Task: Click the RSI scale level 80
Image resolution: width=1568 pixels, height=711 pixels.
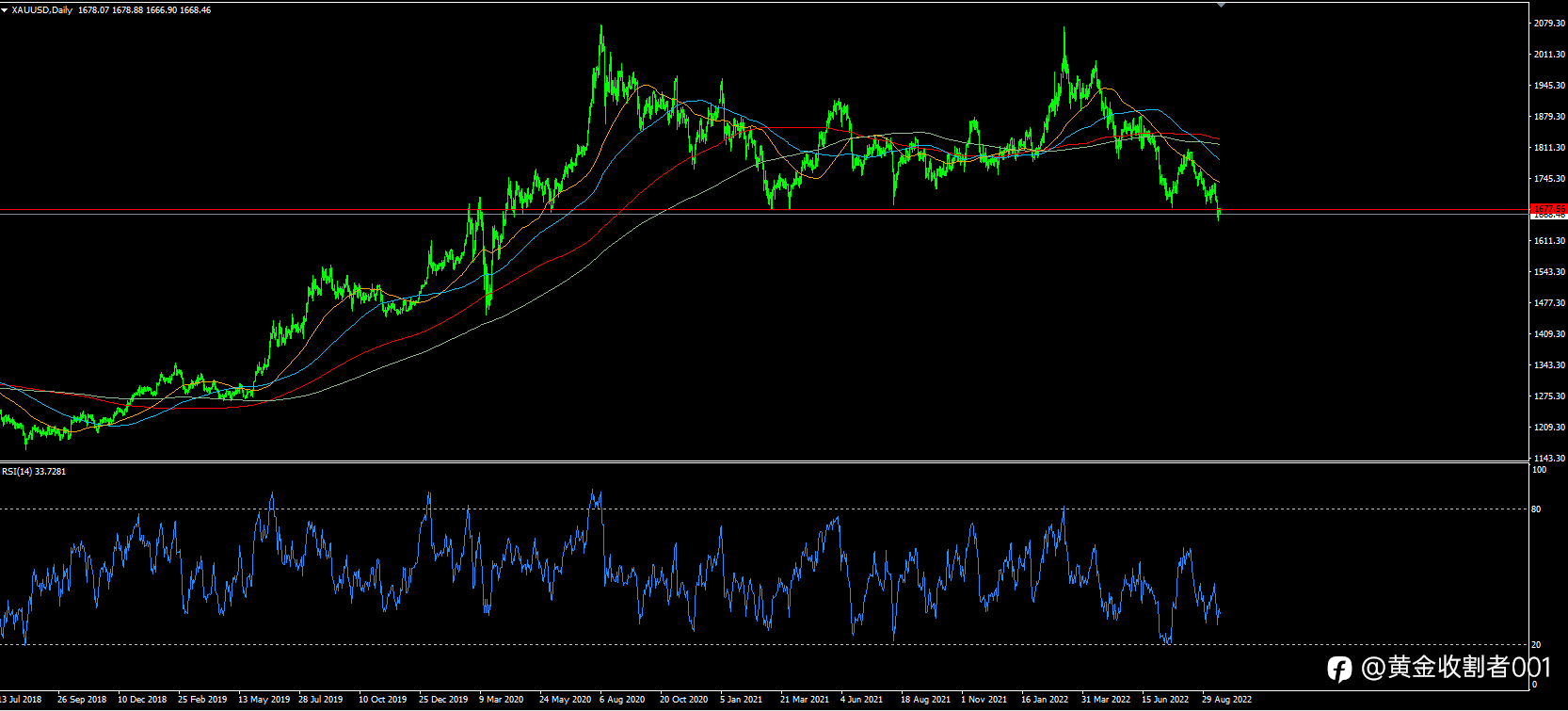Action: [x=1537, y=509]
